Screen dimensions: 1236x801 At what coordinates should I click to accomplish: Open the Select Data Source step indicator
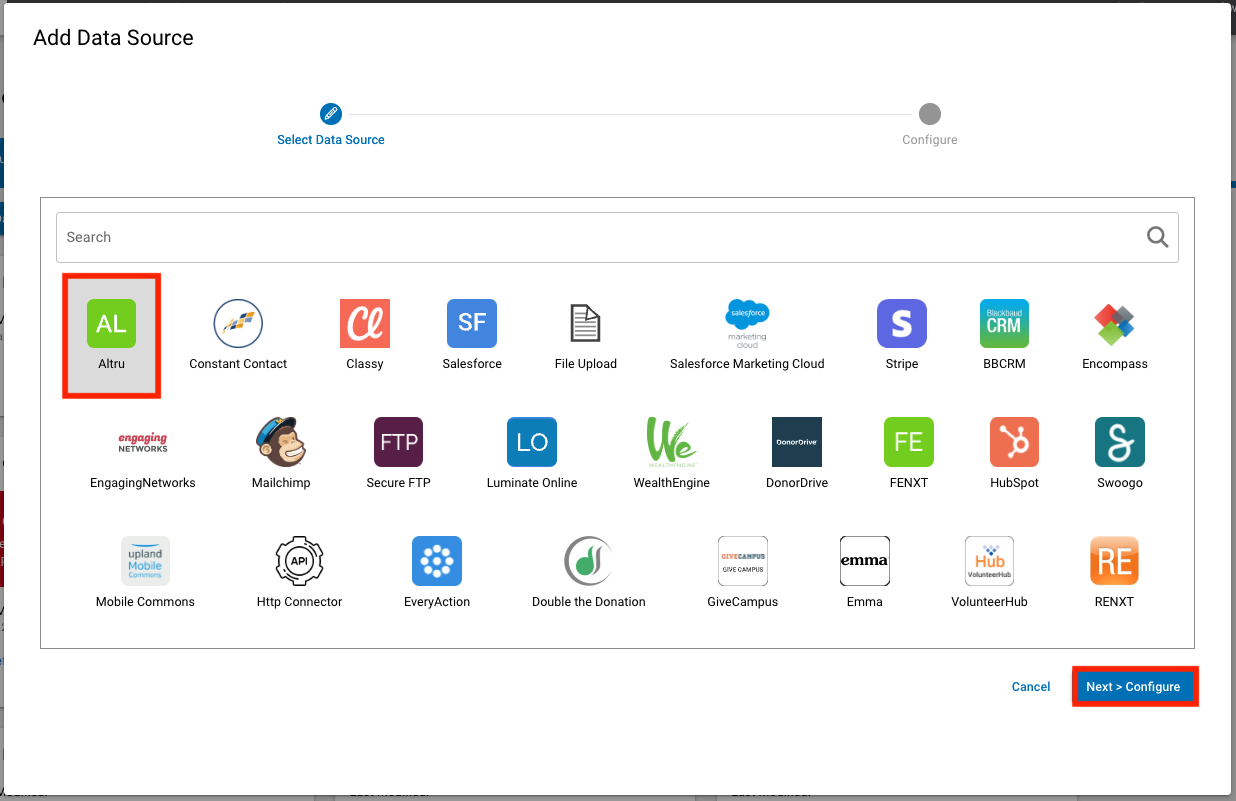click(x=330, y=113)
